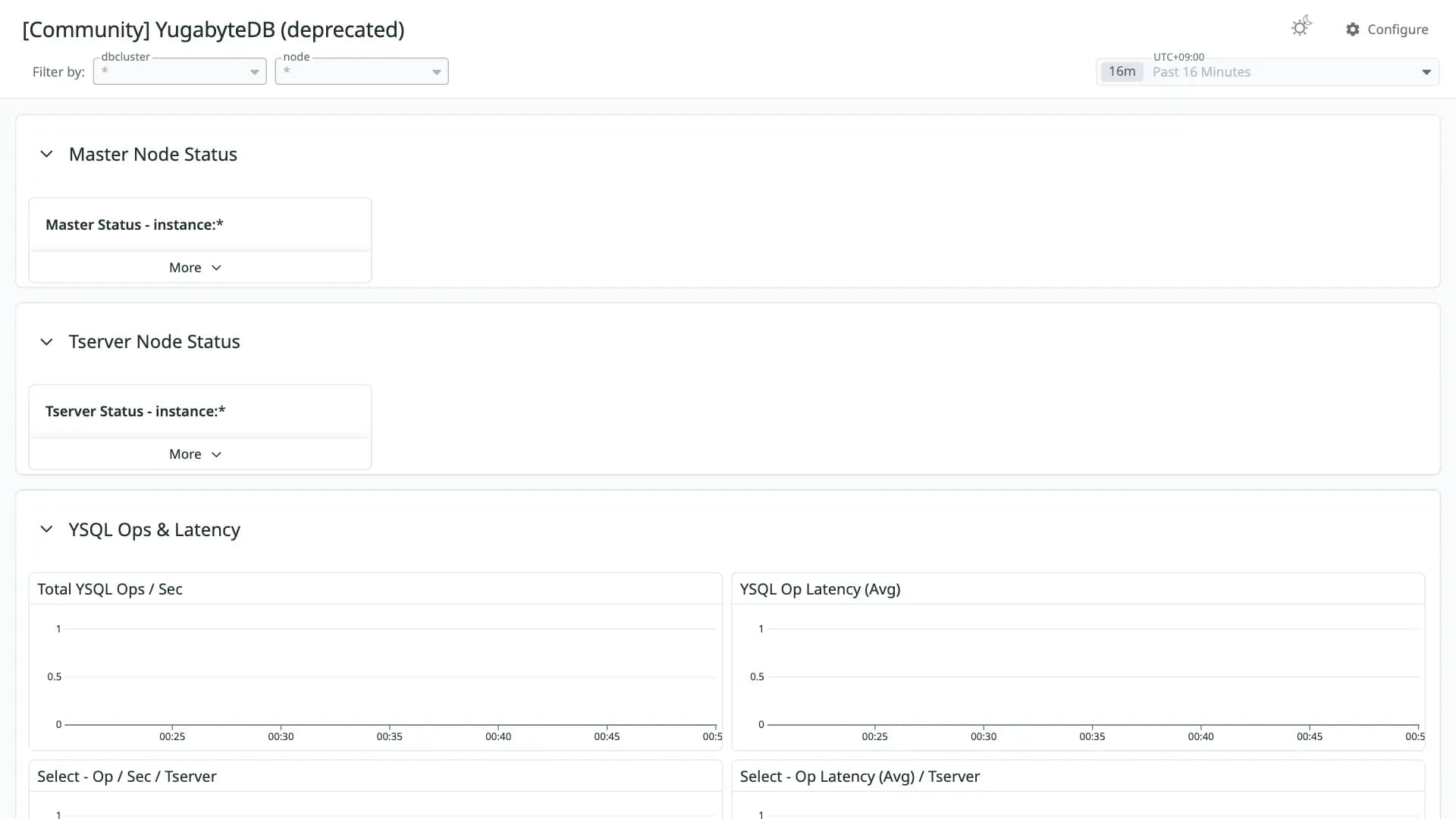Screen dimensions: 1456x819
Task: Collapse the Master Node Status section
Action: [46, 154]
